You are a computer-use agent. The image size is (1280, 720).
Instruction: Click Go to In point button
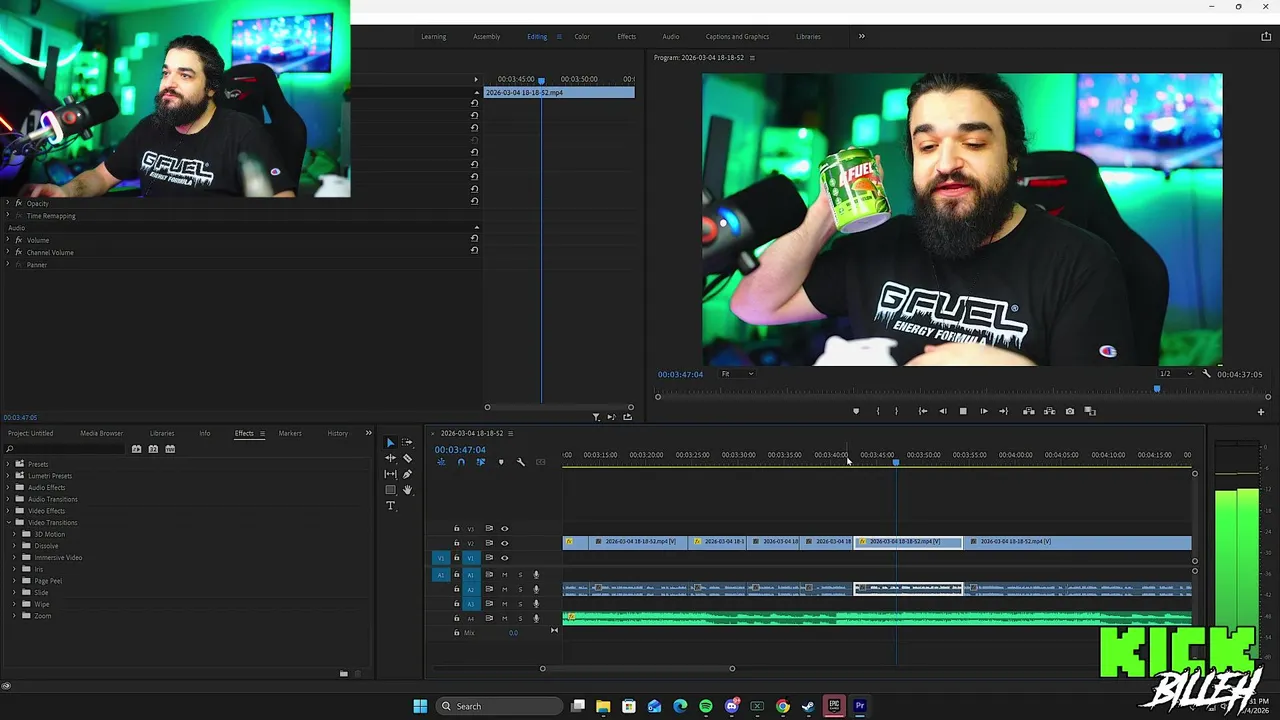coord(922,411)
